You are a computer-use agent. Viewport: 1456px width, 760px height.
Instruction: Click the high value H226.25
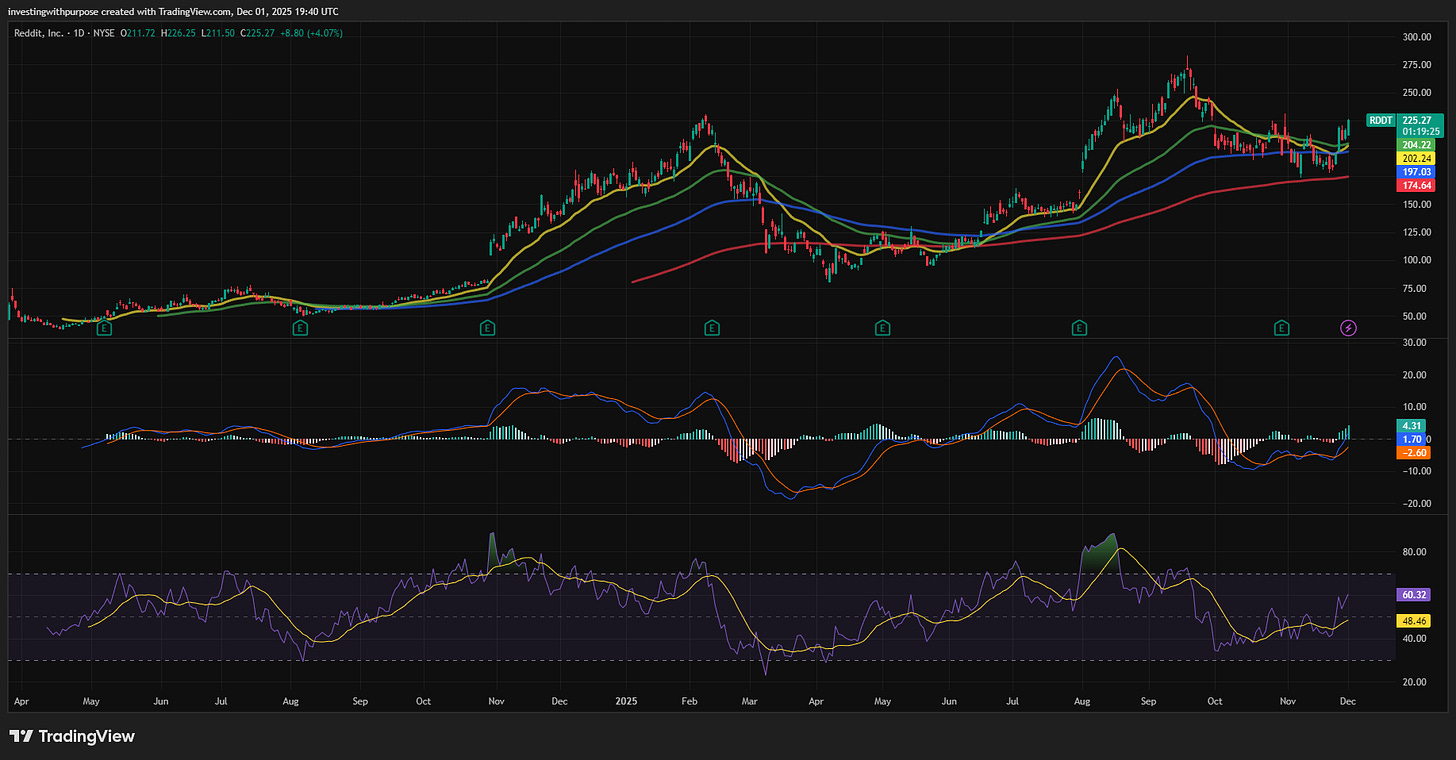pos(177,35)
